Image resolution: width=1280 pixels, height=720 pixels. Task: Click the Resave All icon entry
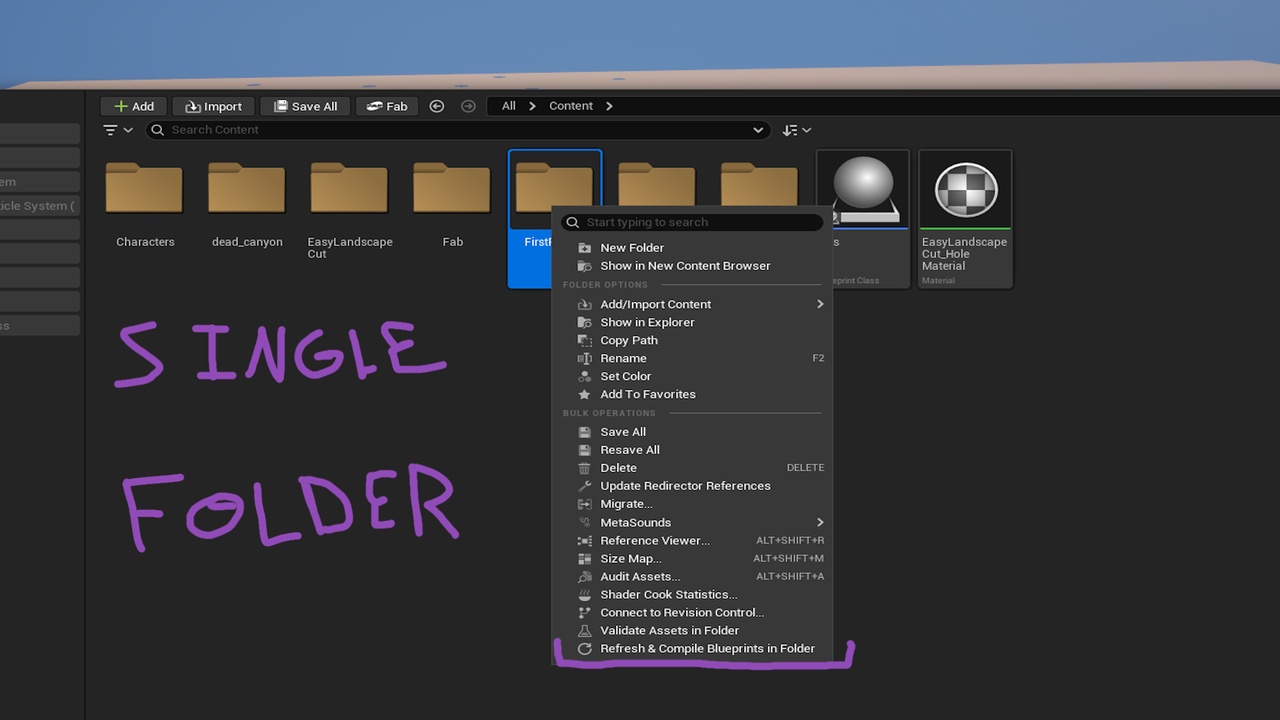pyautogui.click(x=692, y=450)
